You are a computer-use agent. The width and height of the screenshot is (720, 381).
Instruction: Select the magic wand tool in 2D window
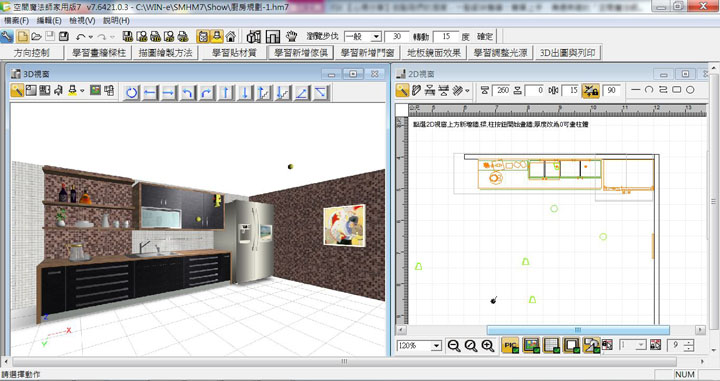tap(402, 90)
